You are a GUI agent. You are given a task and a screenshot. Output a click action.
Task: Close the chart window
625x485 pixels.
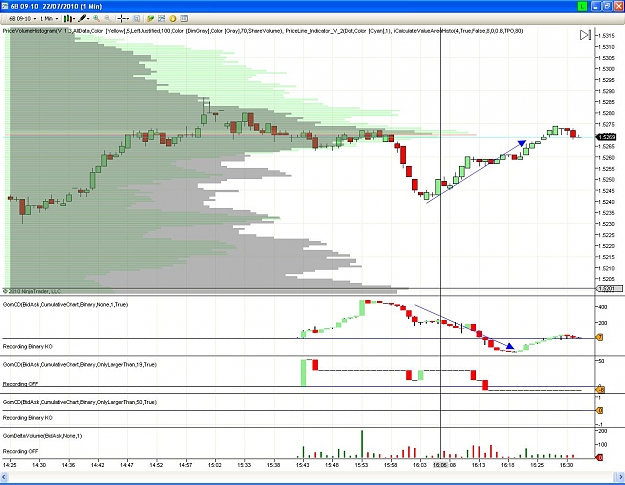pyautogui.click(x=619, y=6)
